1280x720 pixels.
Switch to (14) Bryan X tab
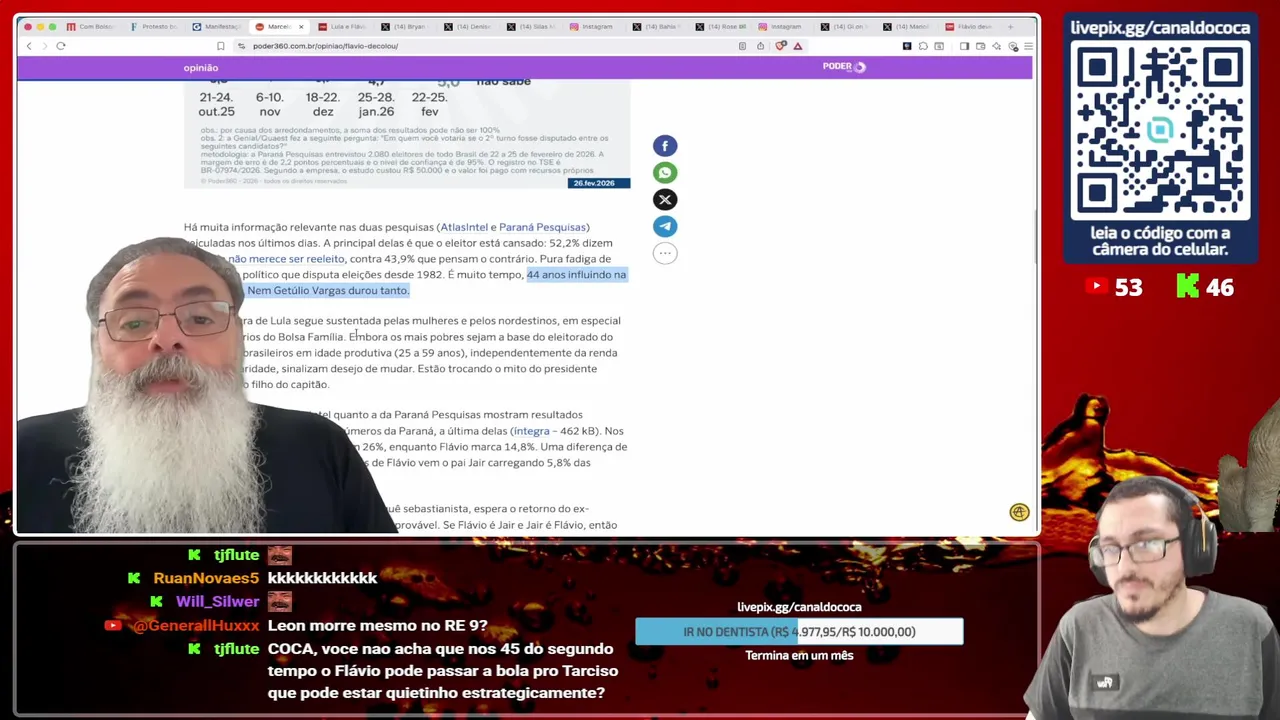405,27
